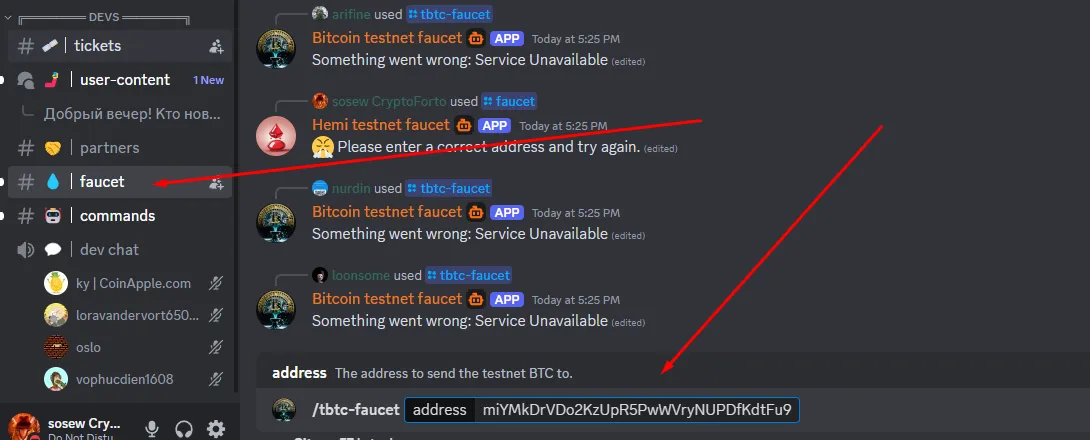
Task: Click the faucet command tag used by sosew
Action: pos(510,101)
